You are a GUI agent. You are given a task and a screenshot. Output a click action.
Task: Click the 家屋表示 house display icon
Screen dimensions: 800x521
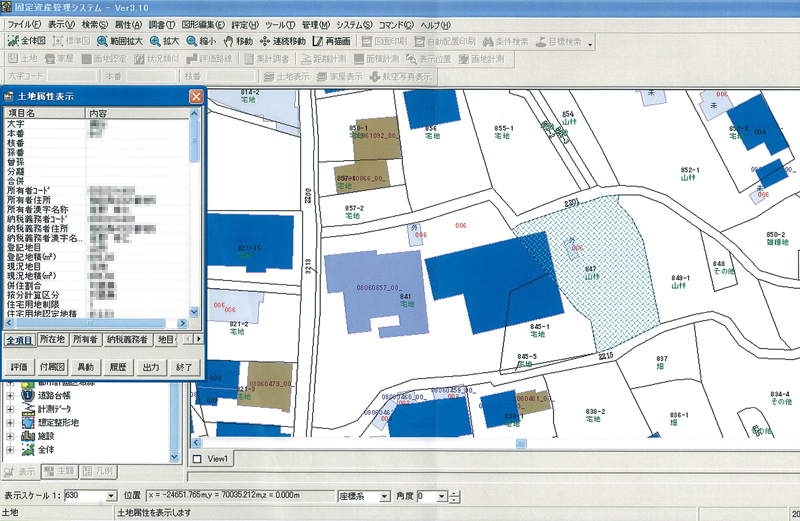point(340,77)
